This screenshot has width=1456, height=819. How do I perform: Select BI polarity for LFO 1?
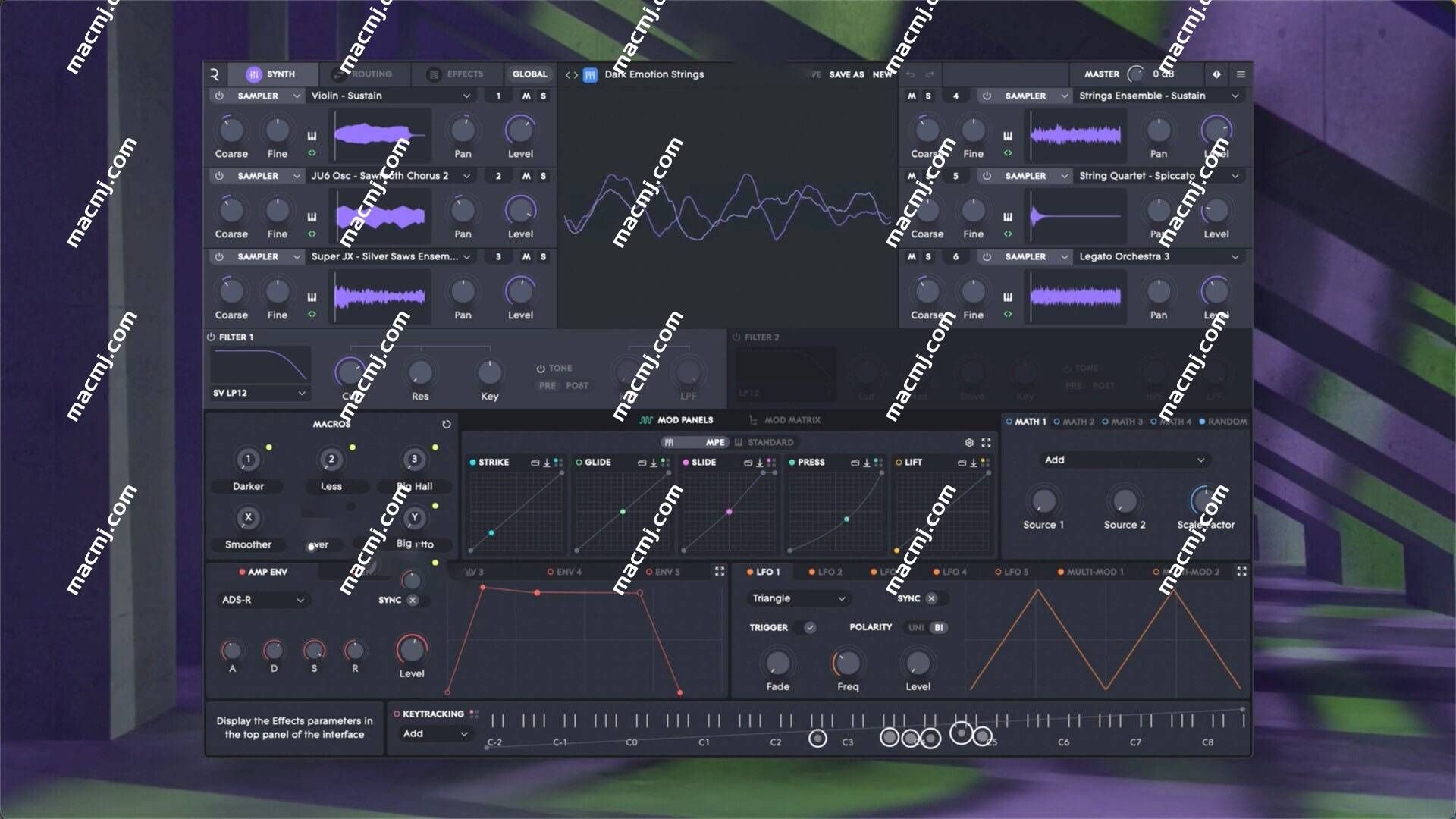[x=939, y=628]
